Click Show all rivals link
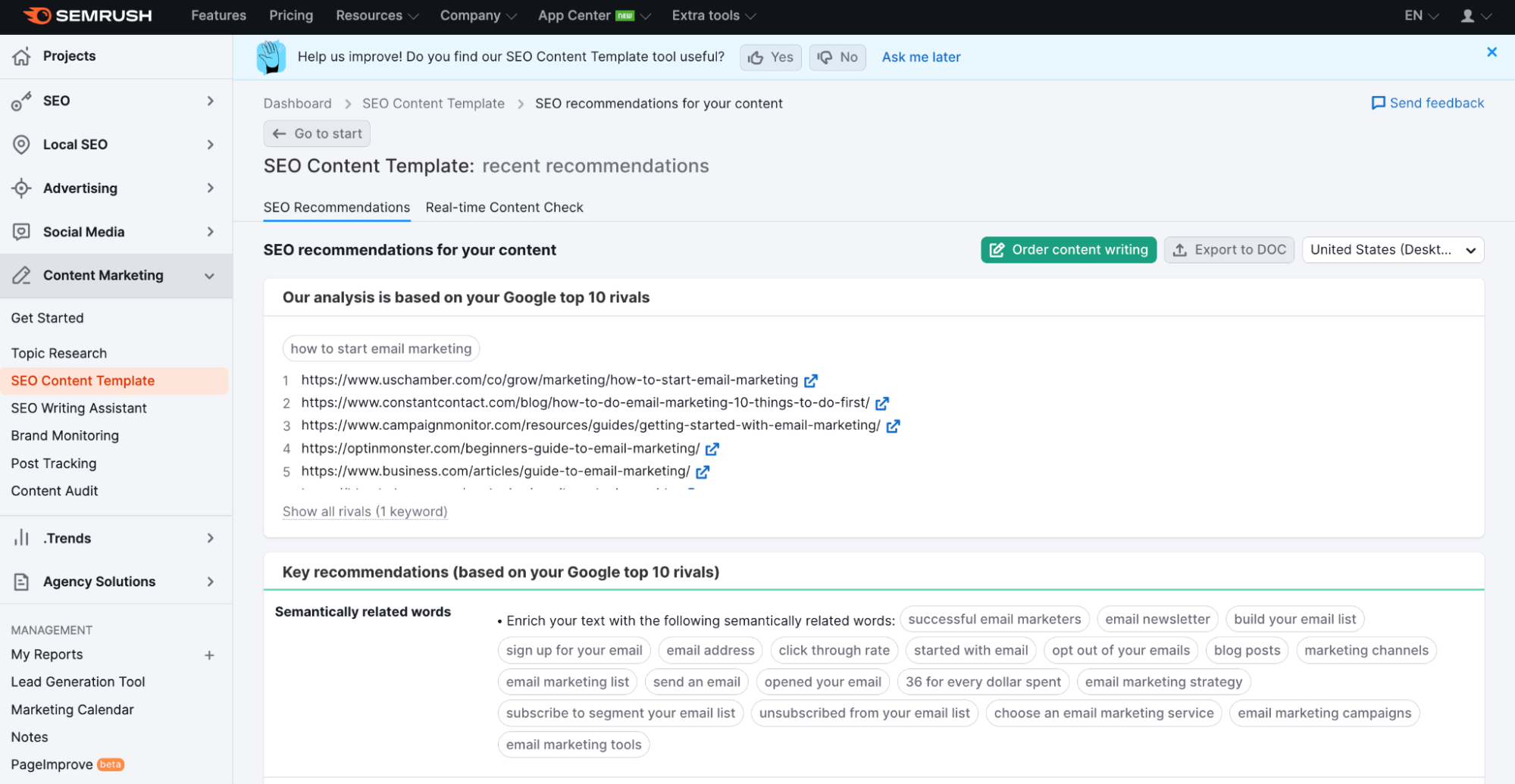This screenshot has width=1515, height=784. [365, 512]
